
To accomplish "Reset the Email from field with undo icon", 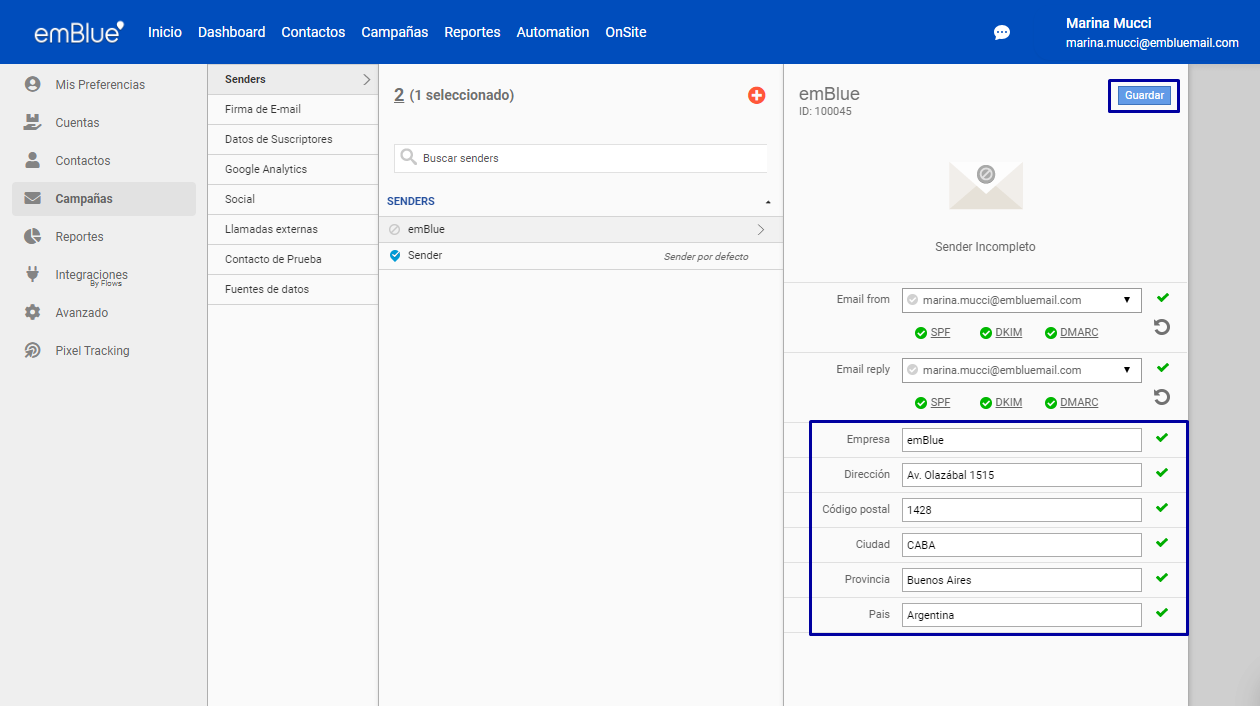I will [x=1161, y=327].
